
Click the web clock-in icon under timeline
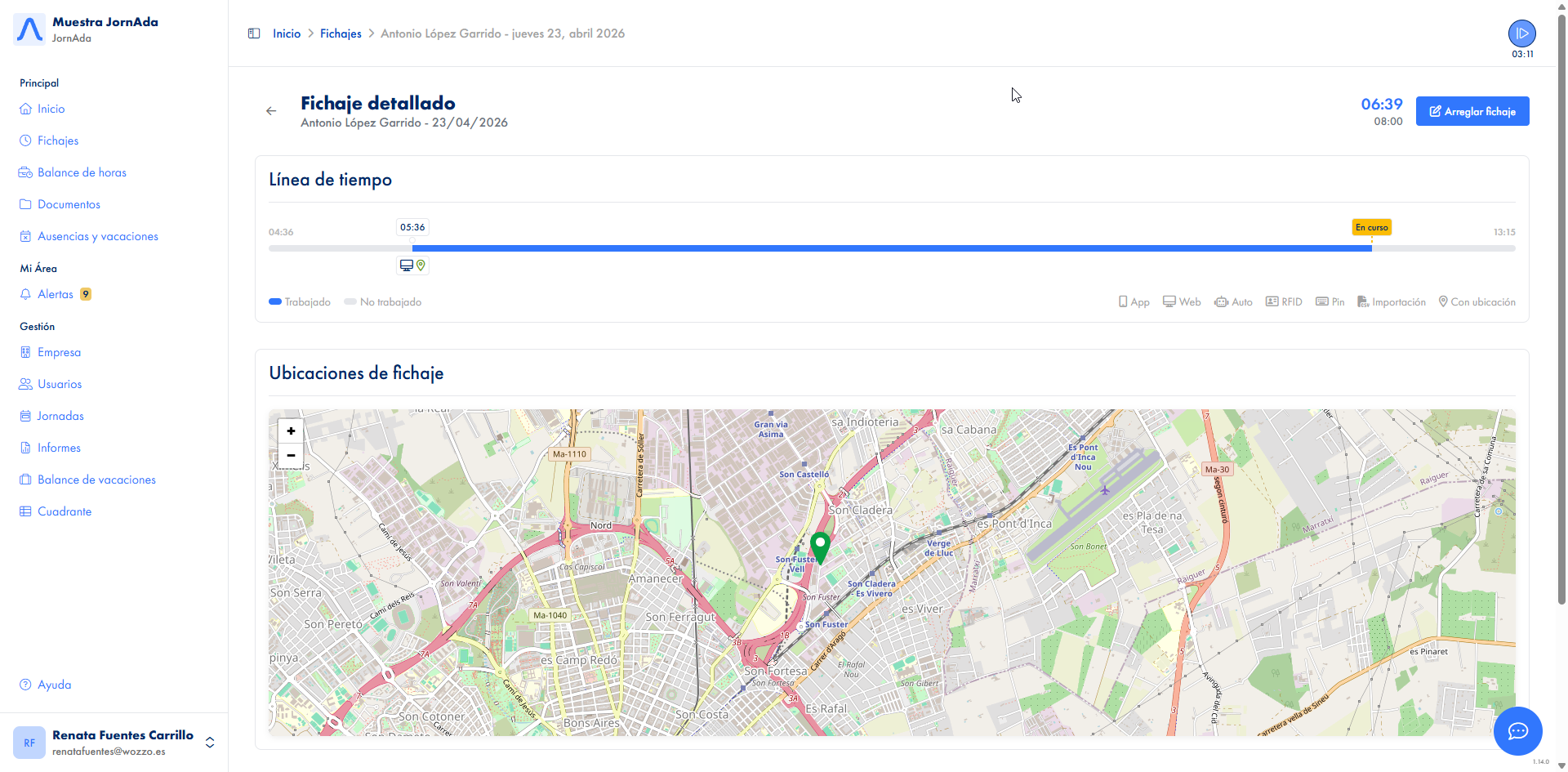407,266
